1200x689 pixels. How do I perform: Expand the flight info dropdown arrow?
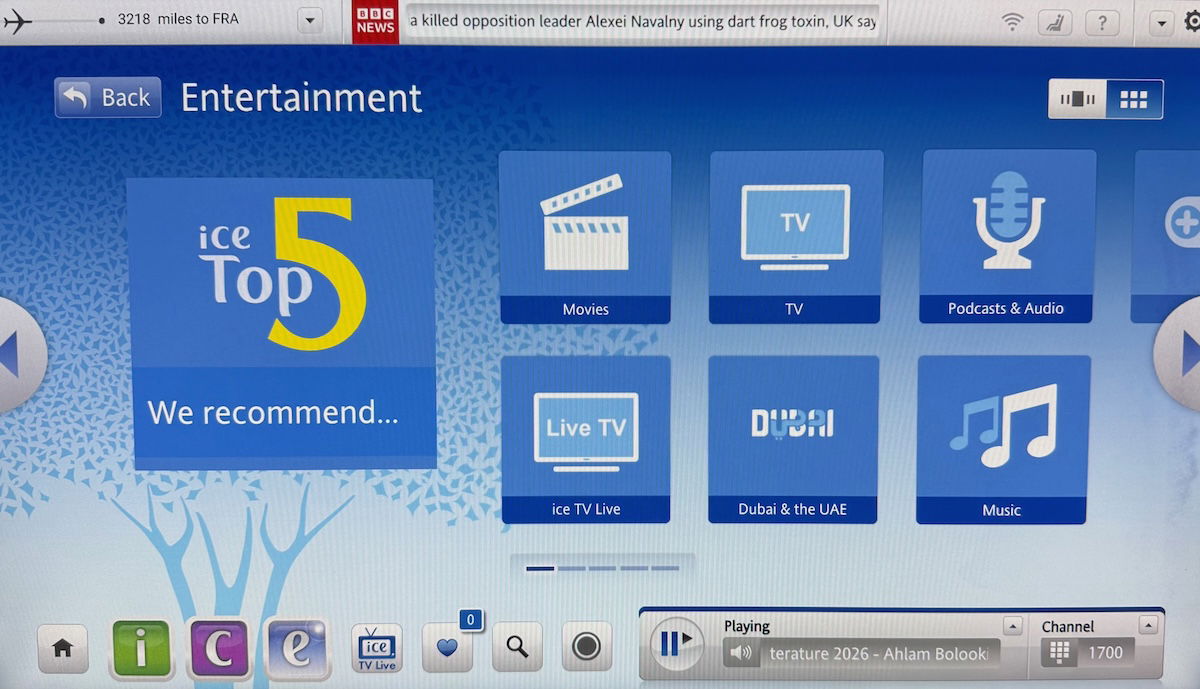click(309, 21)
